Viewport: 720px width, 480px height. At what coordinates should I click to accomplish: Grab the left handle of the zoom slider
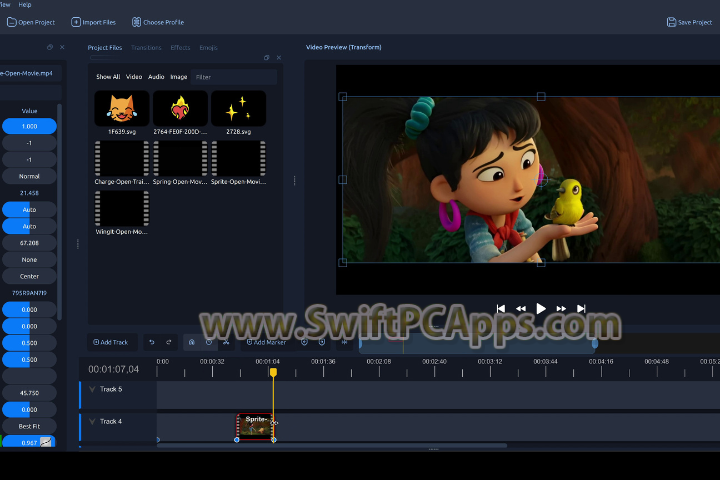[360, 344]
